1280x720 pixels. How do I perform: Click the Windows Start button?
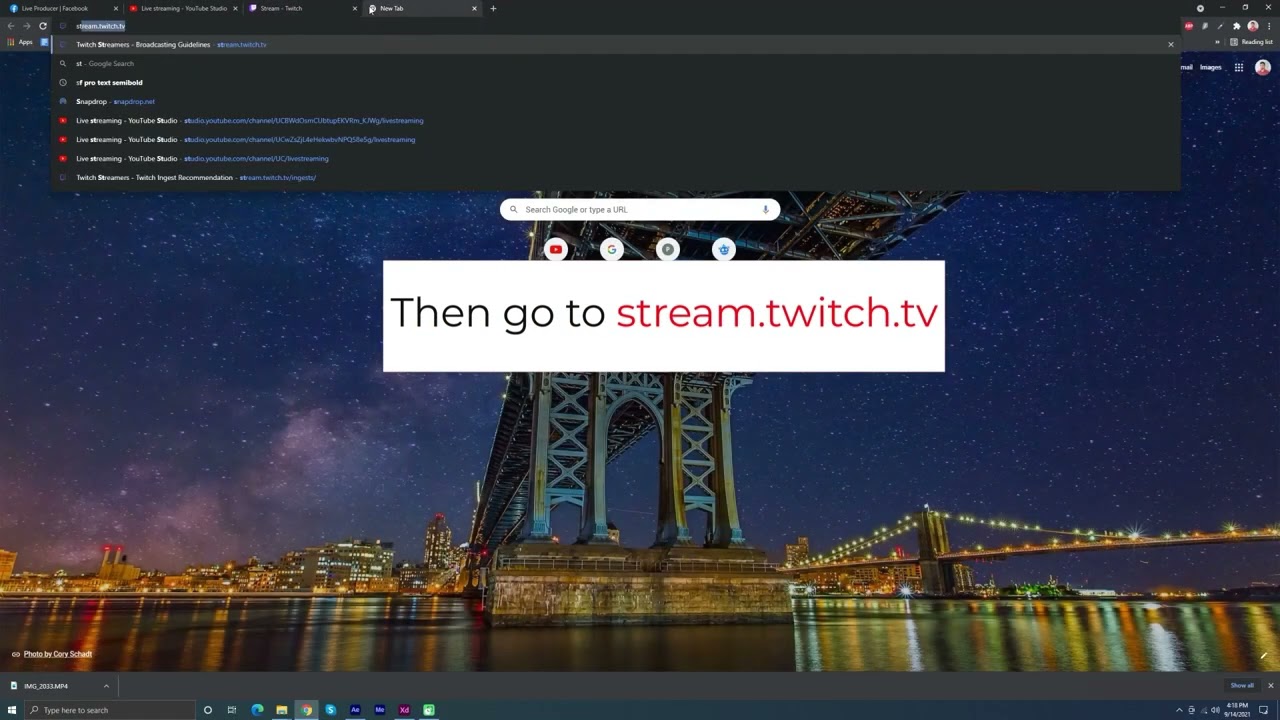(x=11, y=710)
